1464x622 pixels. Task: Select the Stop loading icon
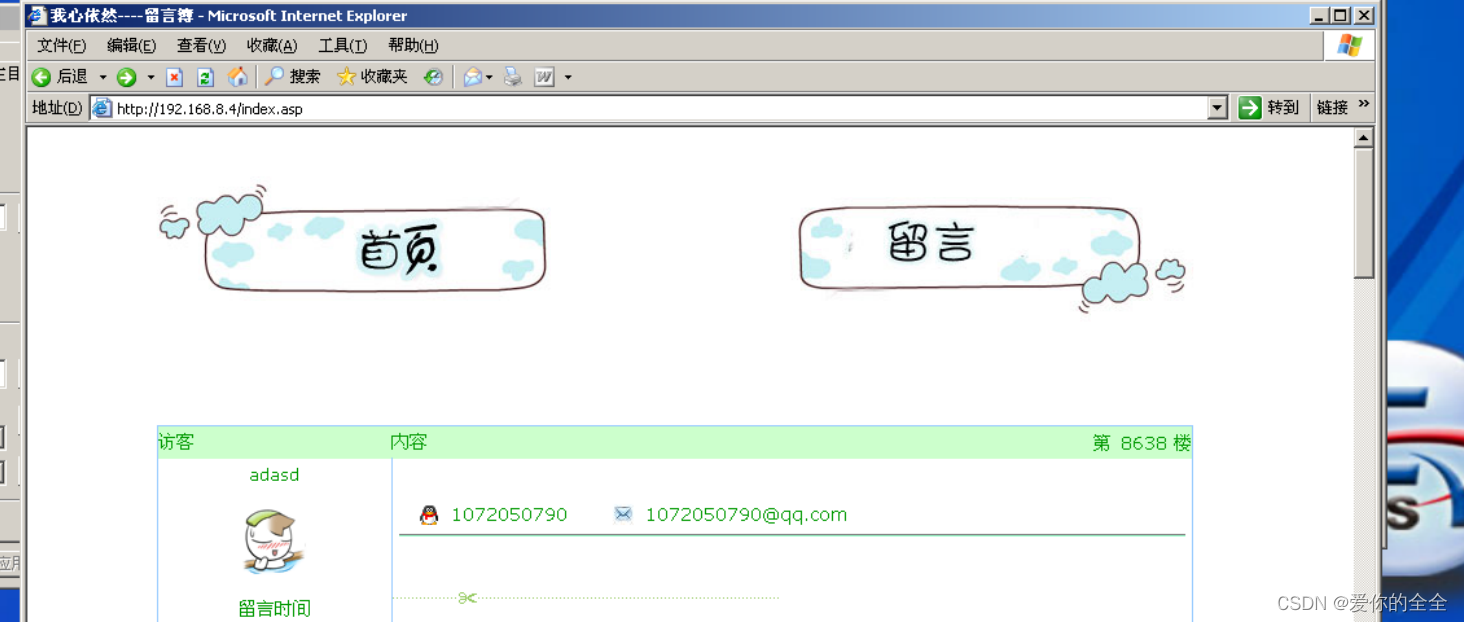click(175, 77)
